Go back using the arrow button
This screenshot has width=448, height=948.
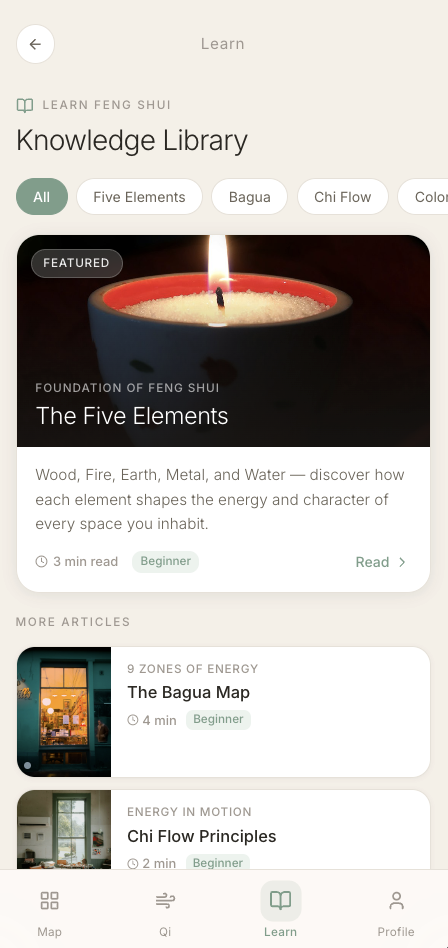tap(35, 44)
